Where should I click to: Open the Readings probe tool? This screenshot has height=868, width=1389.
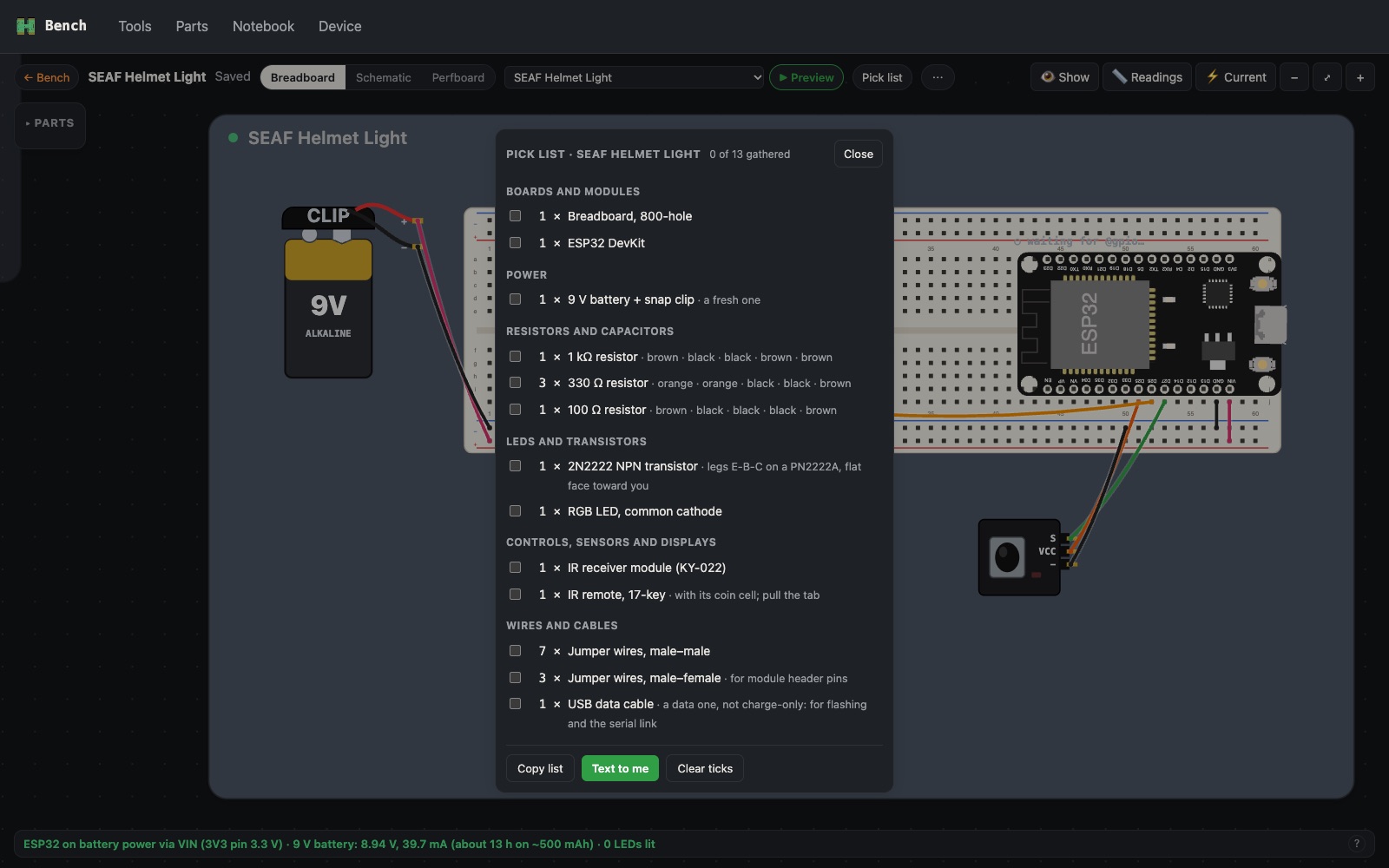click(1146, 77)
